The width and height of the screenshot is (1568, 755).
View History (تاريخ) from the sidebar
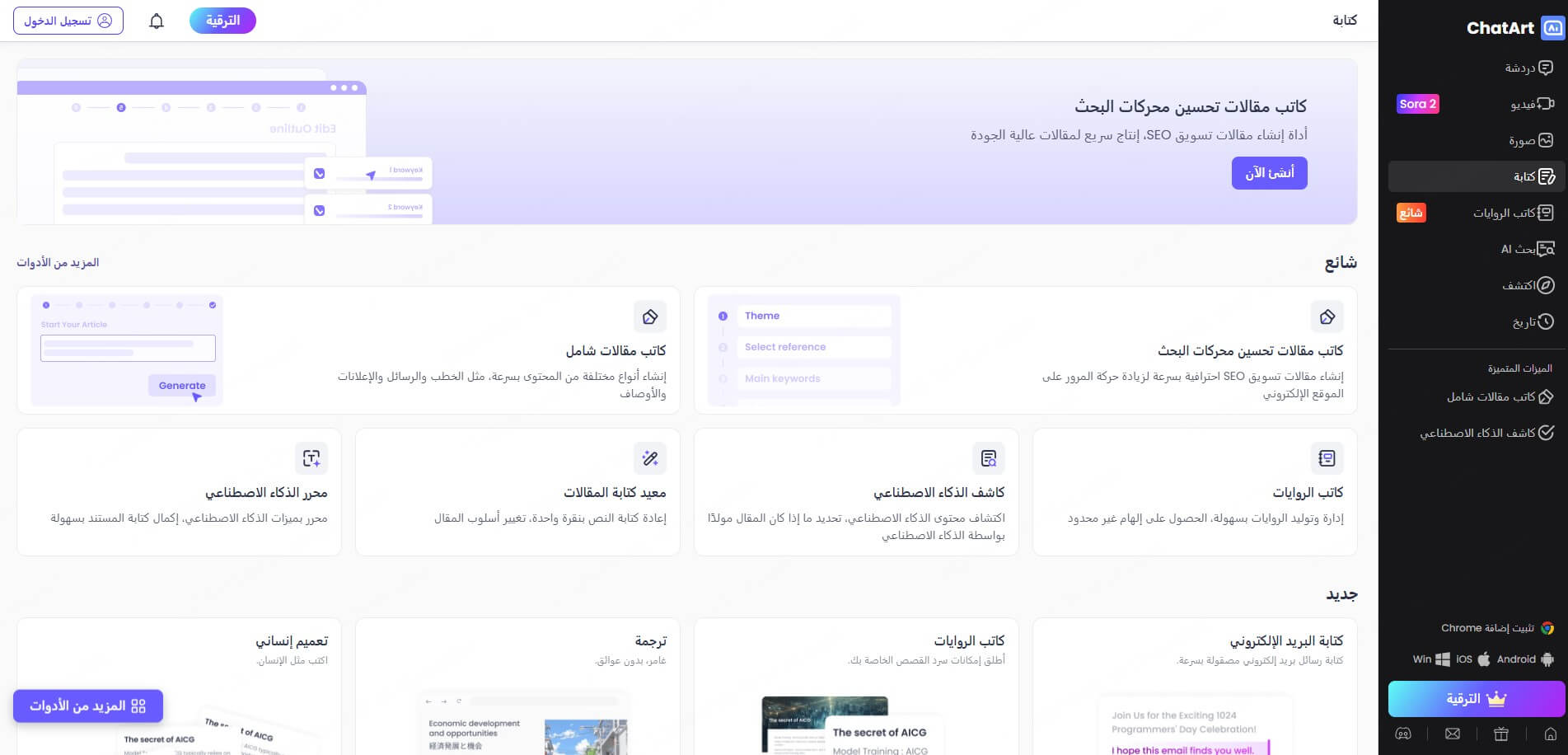pos(1528,321)
